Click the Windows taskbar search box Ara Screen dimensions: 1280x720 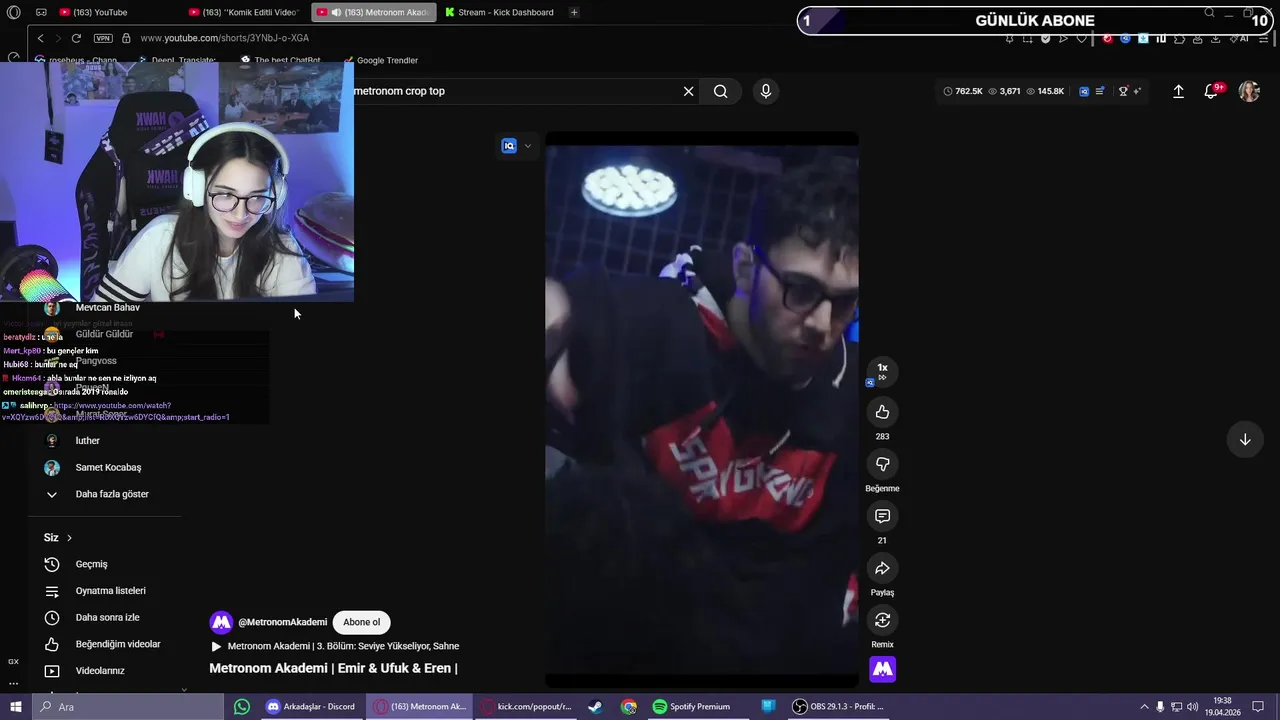pyautogui.click(x=127, y=707)
